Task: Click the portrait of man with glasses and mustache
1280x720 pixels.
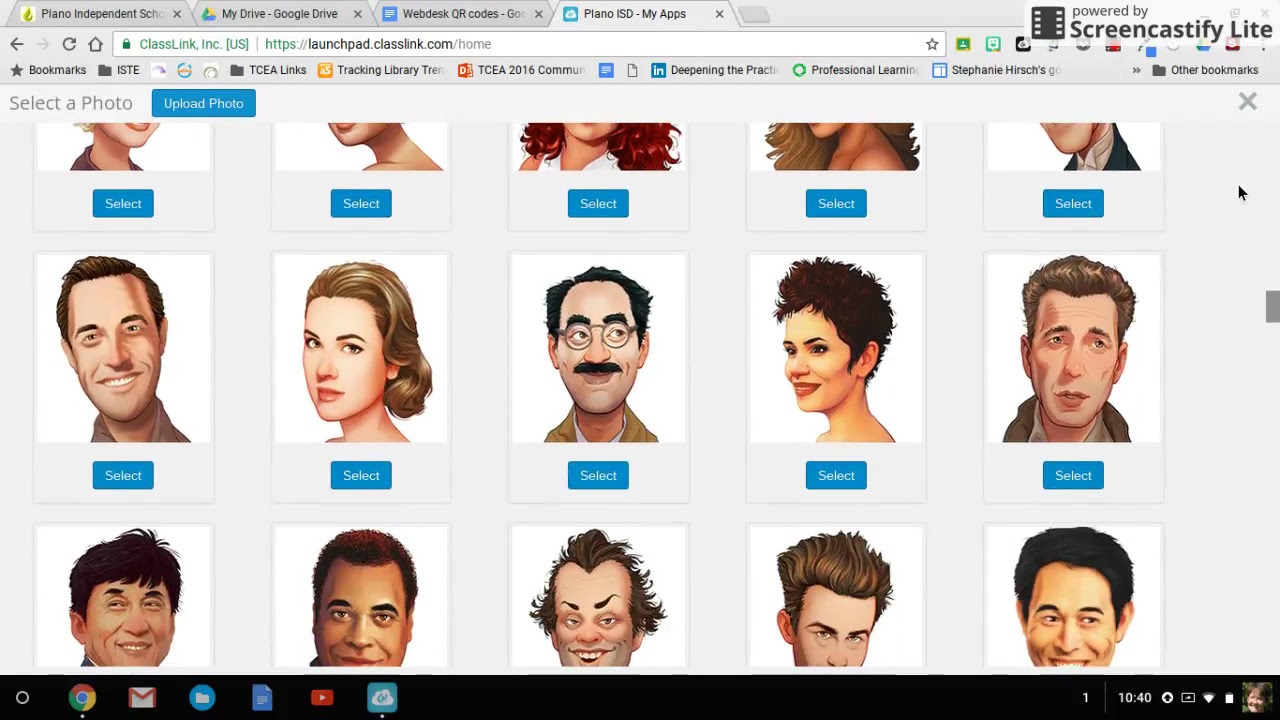Action: click(x=598, y=348)
